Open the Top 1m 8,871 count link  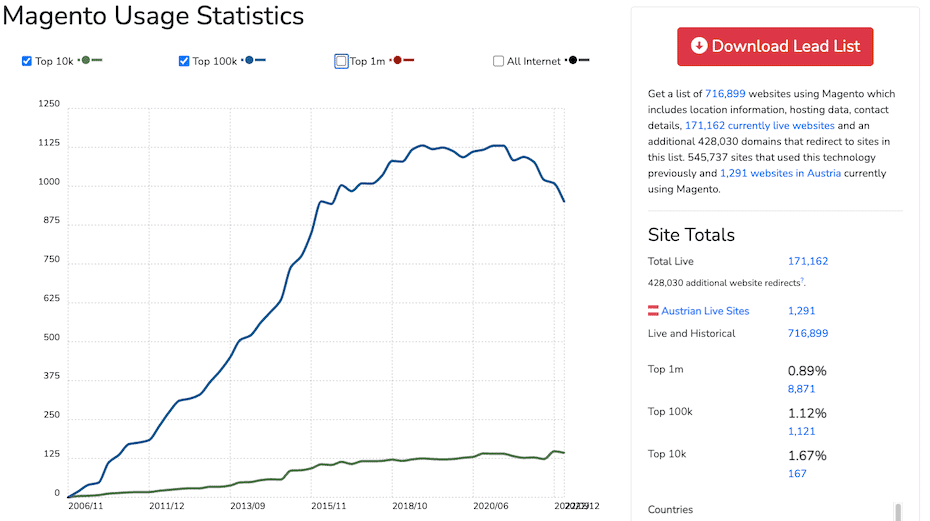[x=801, y=389]
